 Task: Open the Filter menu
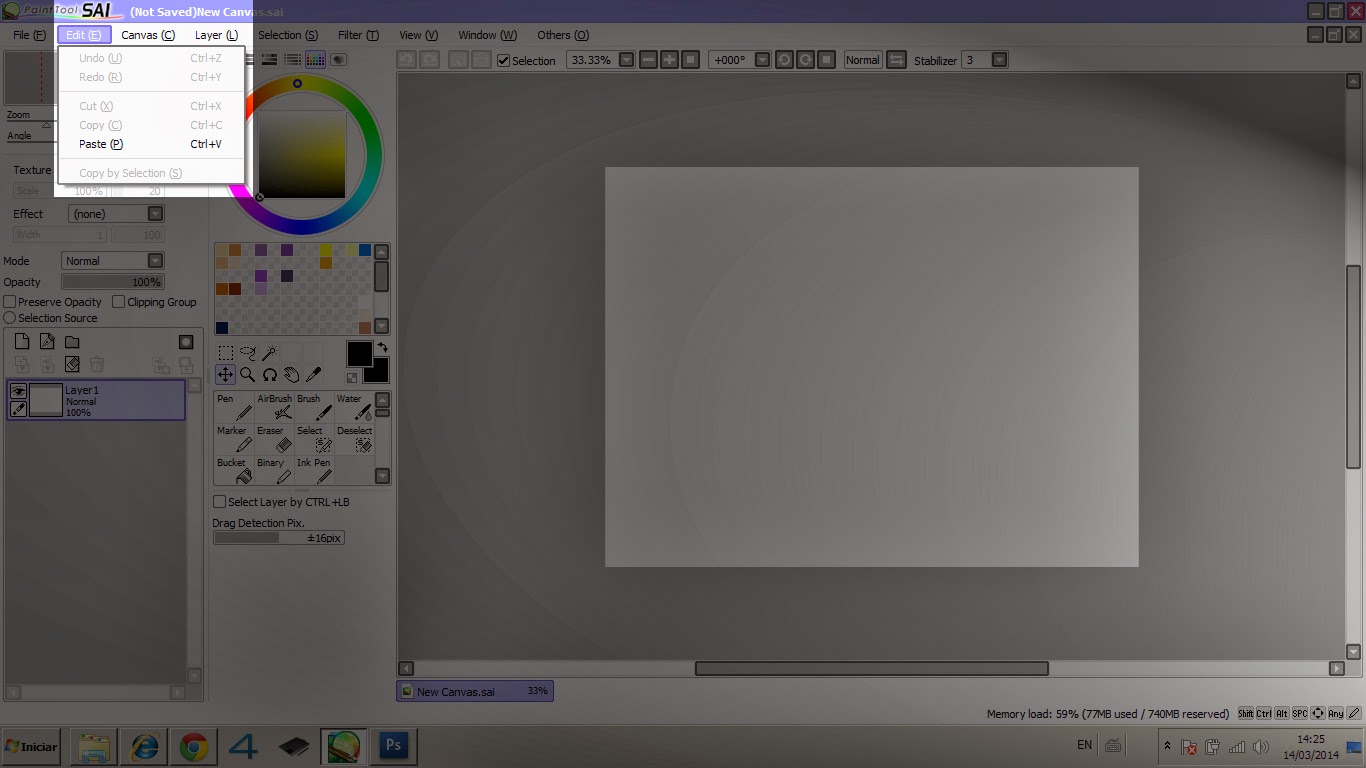357,34
